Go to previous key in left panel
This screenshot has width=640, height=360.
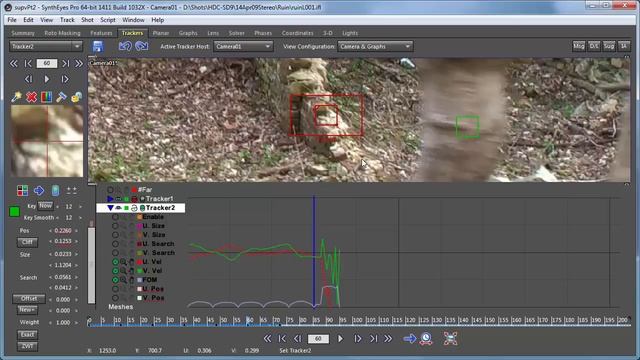[x=28, y=63]
